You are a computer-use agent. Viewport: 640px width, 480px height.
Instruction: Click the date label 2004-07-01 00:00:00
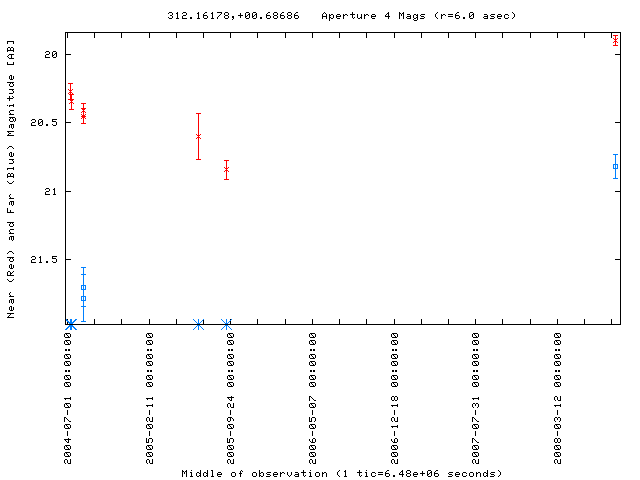click(x=68, y=398)
